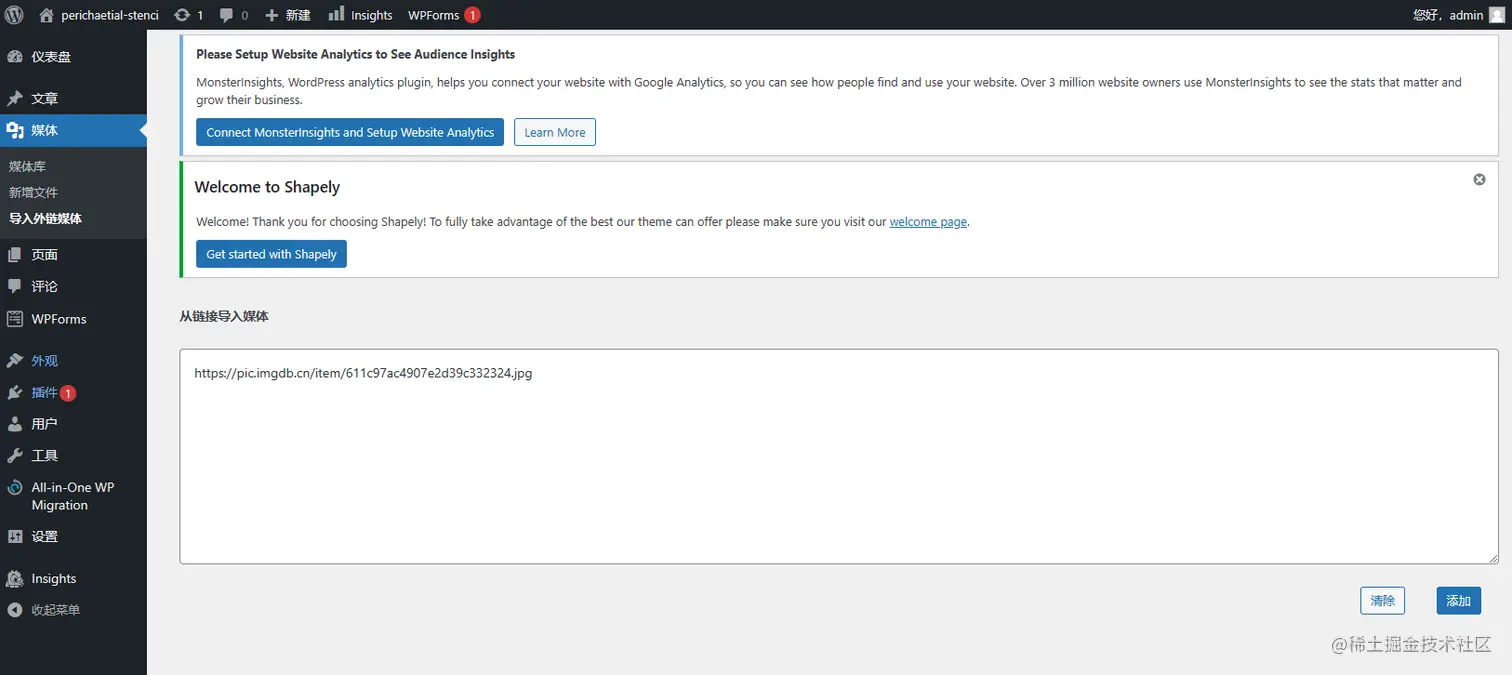The image size is (1512, 675).
Task: Click the 媒体 media icon in sidebar
Action: 15,130
